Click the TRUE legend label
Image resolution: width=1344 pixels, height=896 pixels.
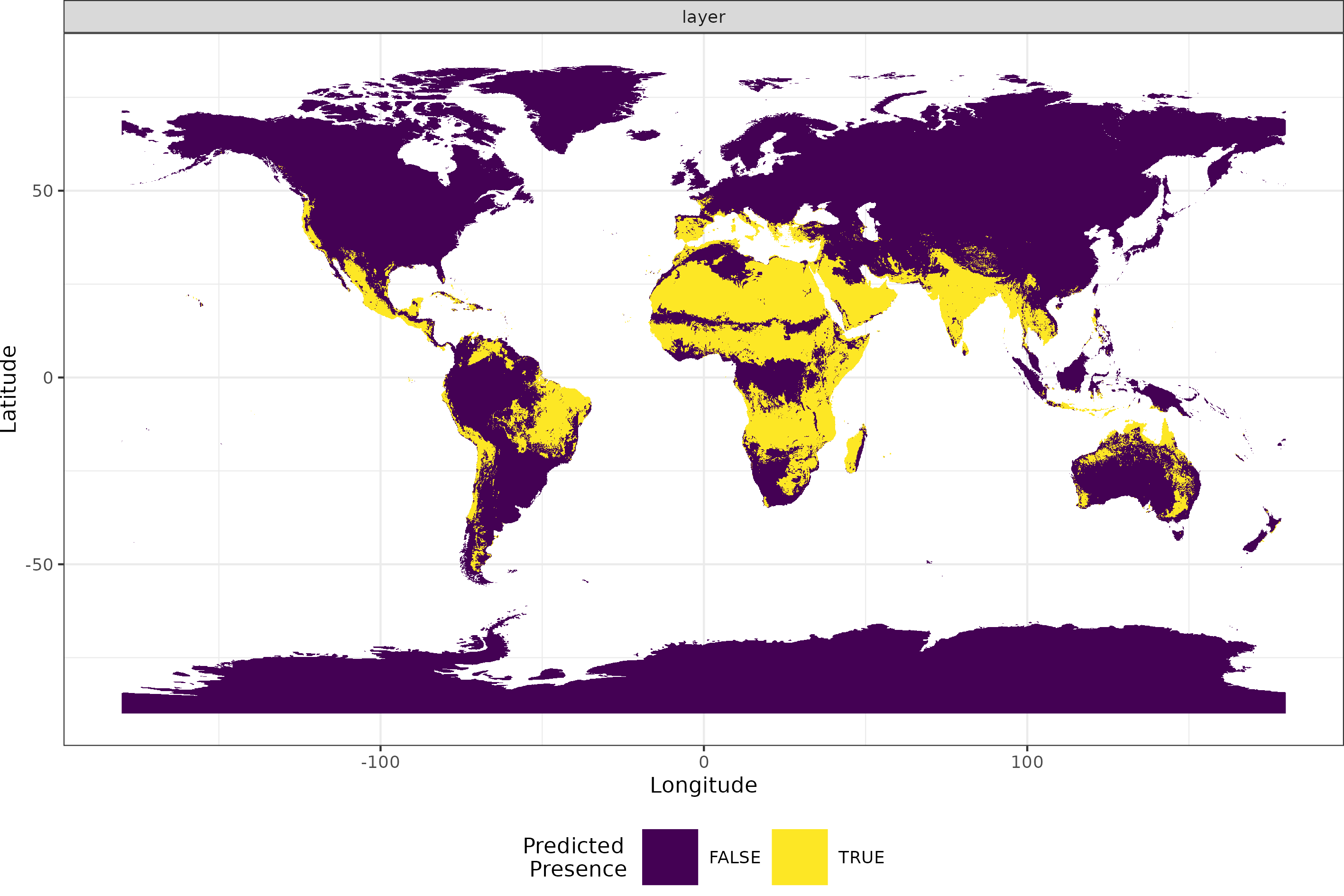click(x=861, y=857)
